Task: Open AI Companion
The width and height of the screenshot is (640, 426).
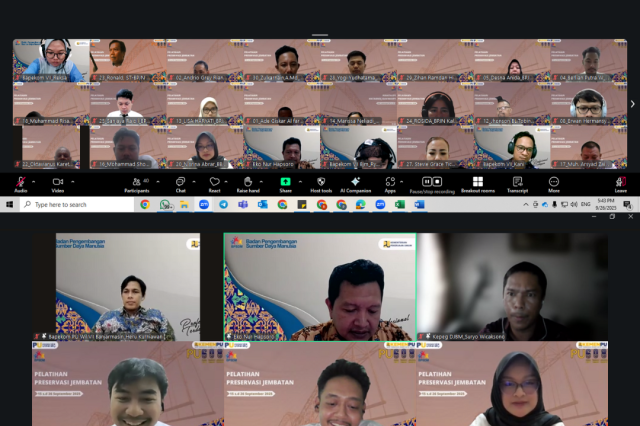Action: [356, 182]
